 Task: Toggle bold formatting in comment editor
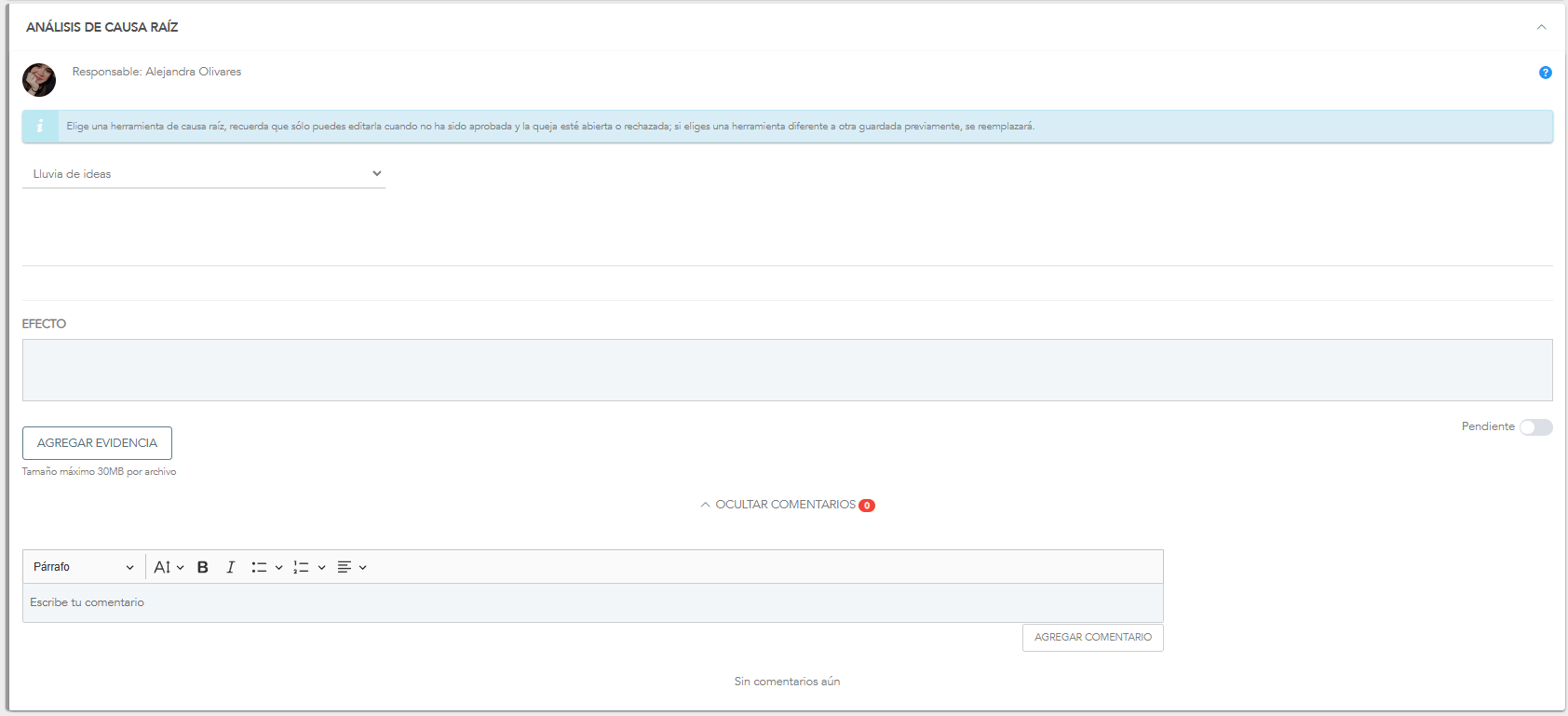pyautogui.click(x=202, y=567)
